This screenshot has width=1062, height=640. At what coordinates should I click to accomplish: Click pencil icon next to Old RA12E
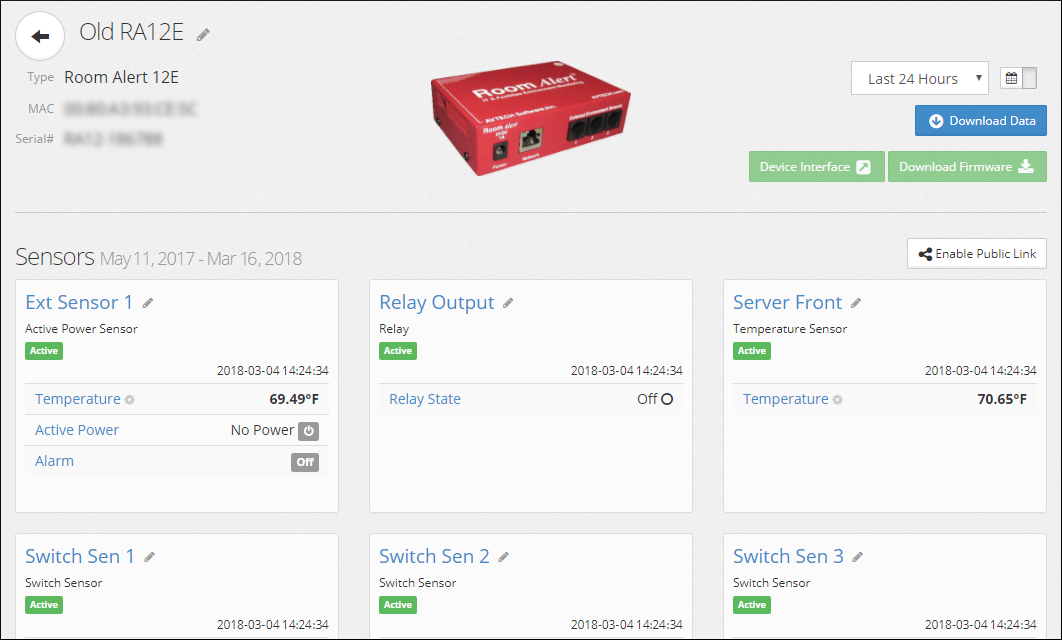coord(203,35)
